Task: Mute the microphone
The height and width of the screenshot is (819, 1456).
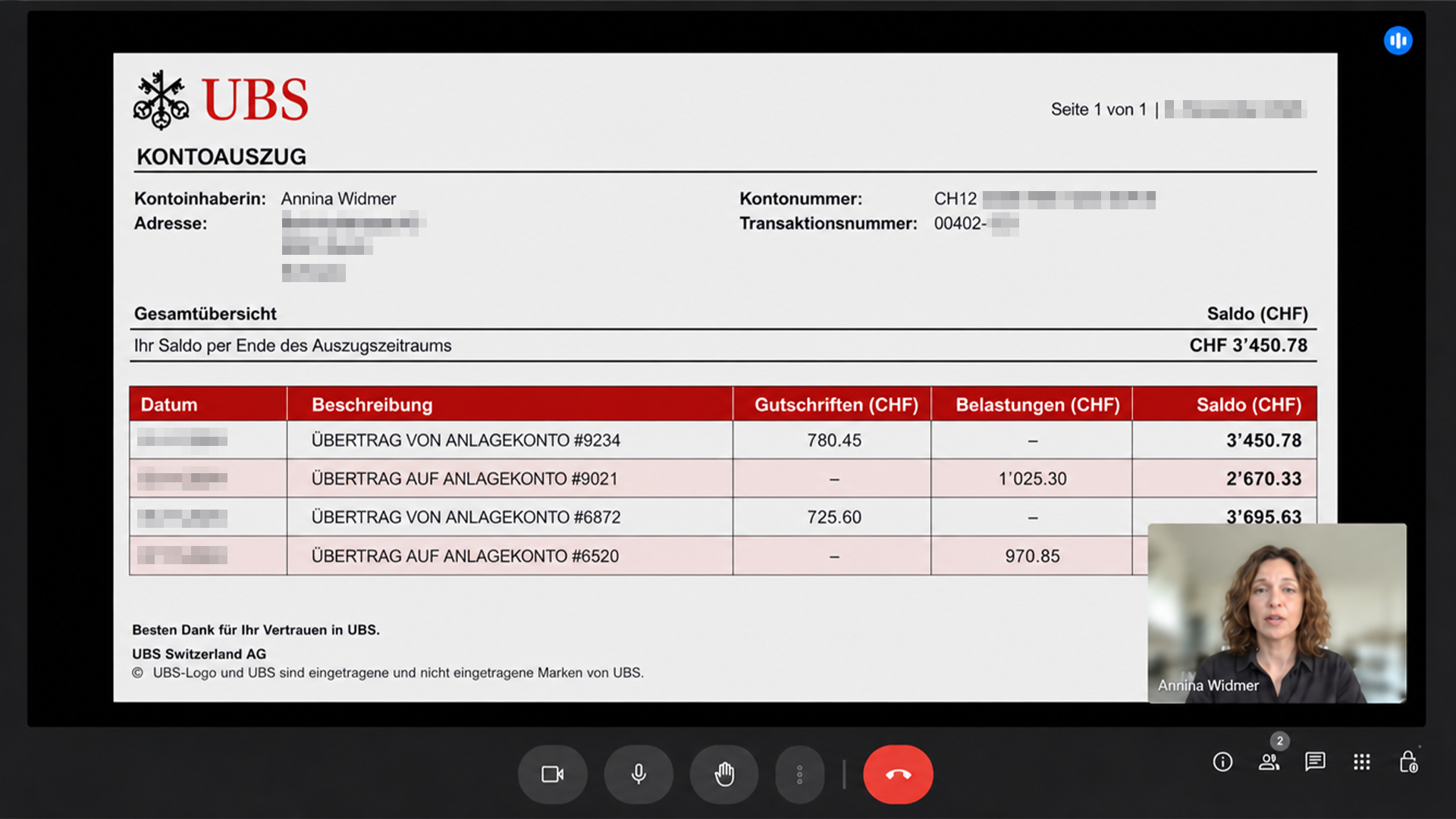Action: click(x=639, y=774)
